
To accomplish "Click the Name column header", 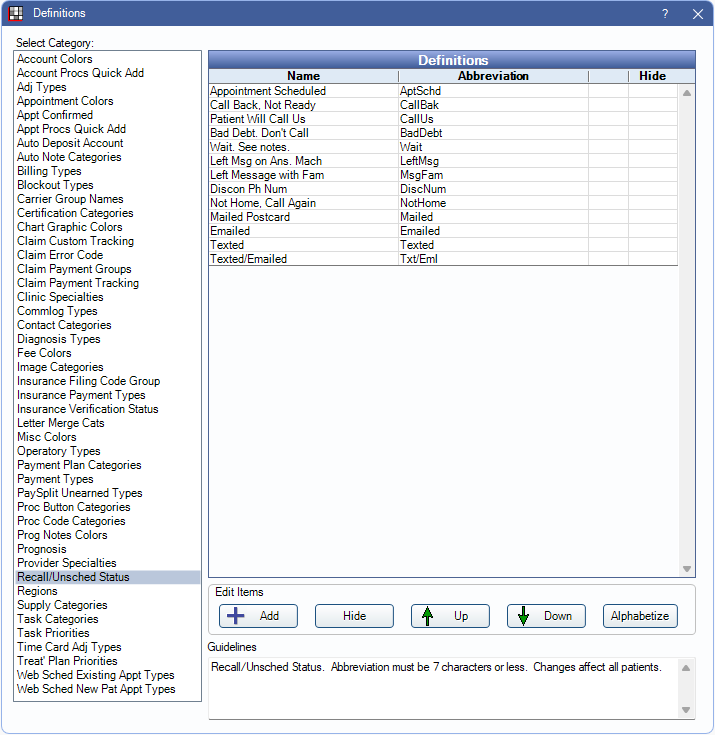I will 303,76.
